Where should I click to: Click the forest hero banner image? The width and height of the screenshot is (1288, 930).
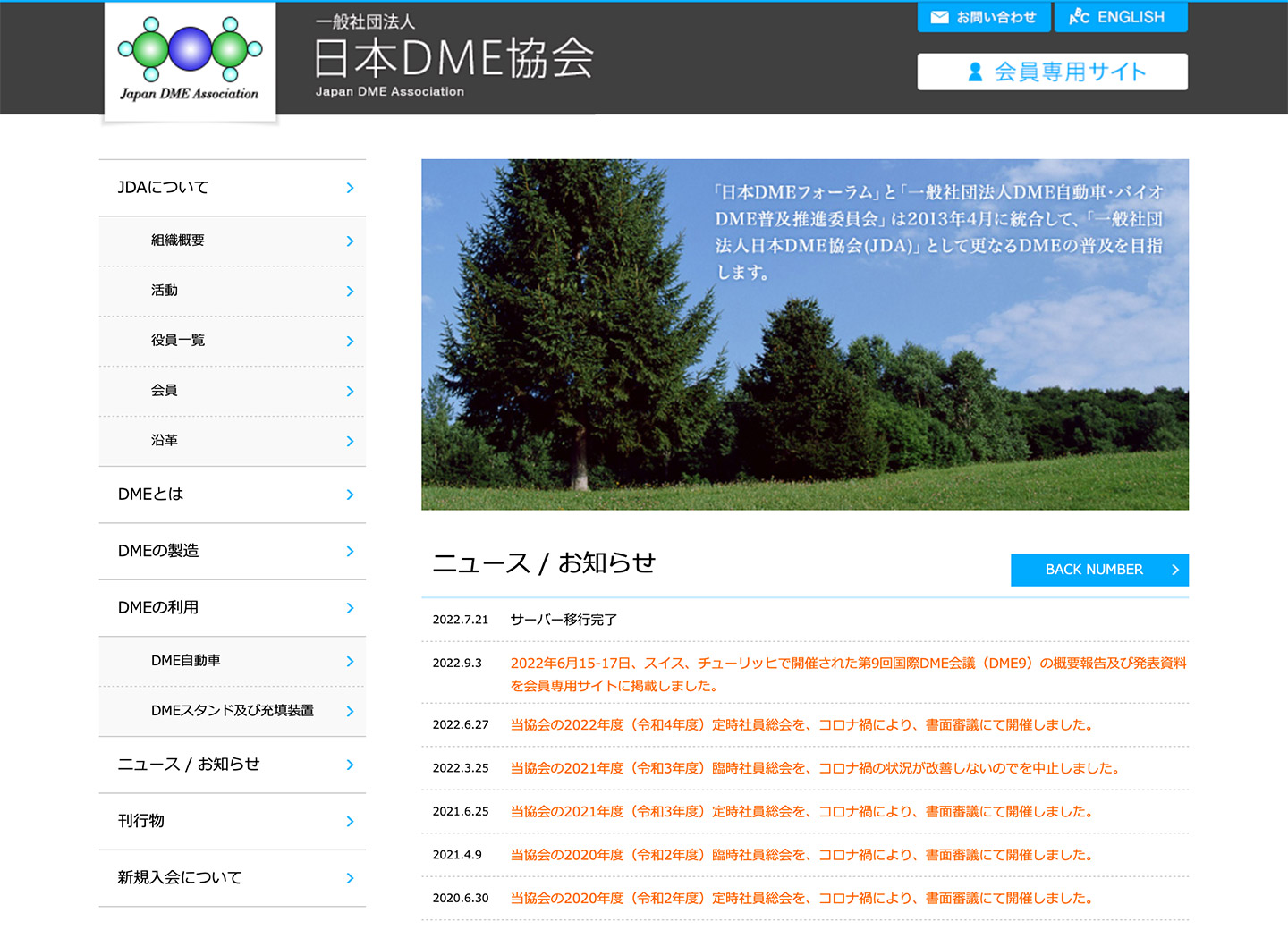(x=805, y=334)
